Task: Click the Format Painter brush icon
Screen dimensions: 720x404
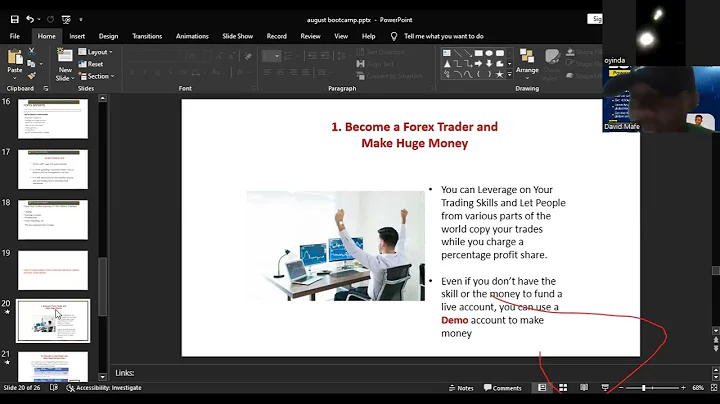Action: tap(31, 76)
